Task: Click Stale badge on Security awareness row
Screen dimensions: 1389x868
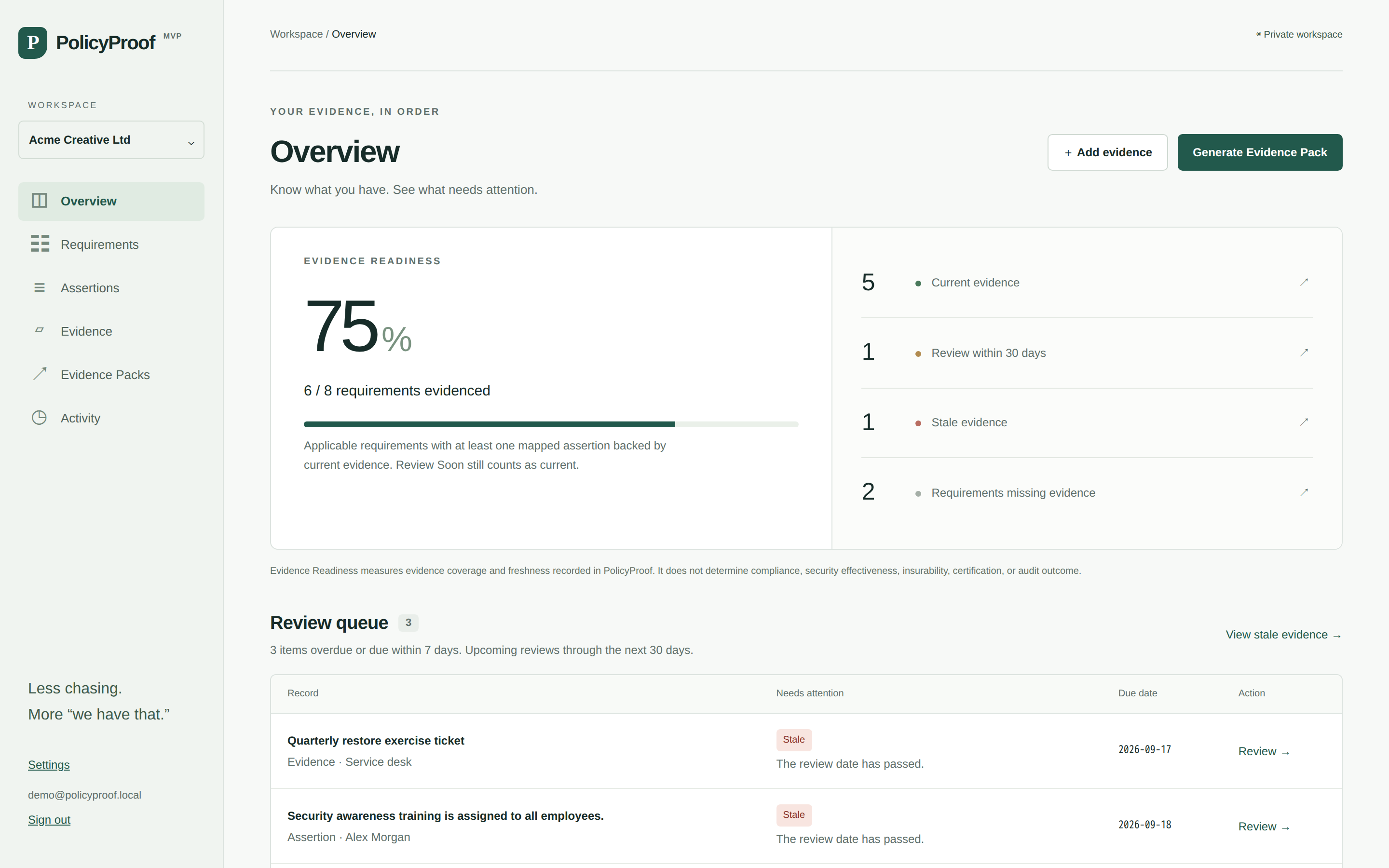Action: pos(794,815)
